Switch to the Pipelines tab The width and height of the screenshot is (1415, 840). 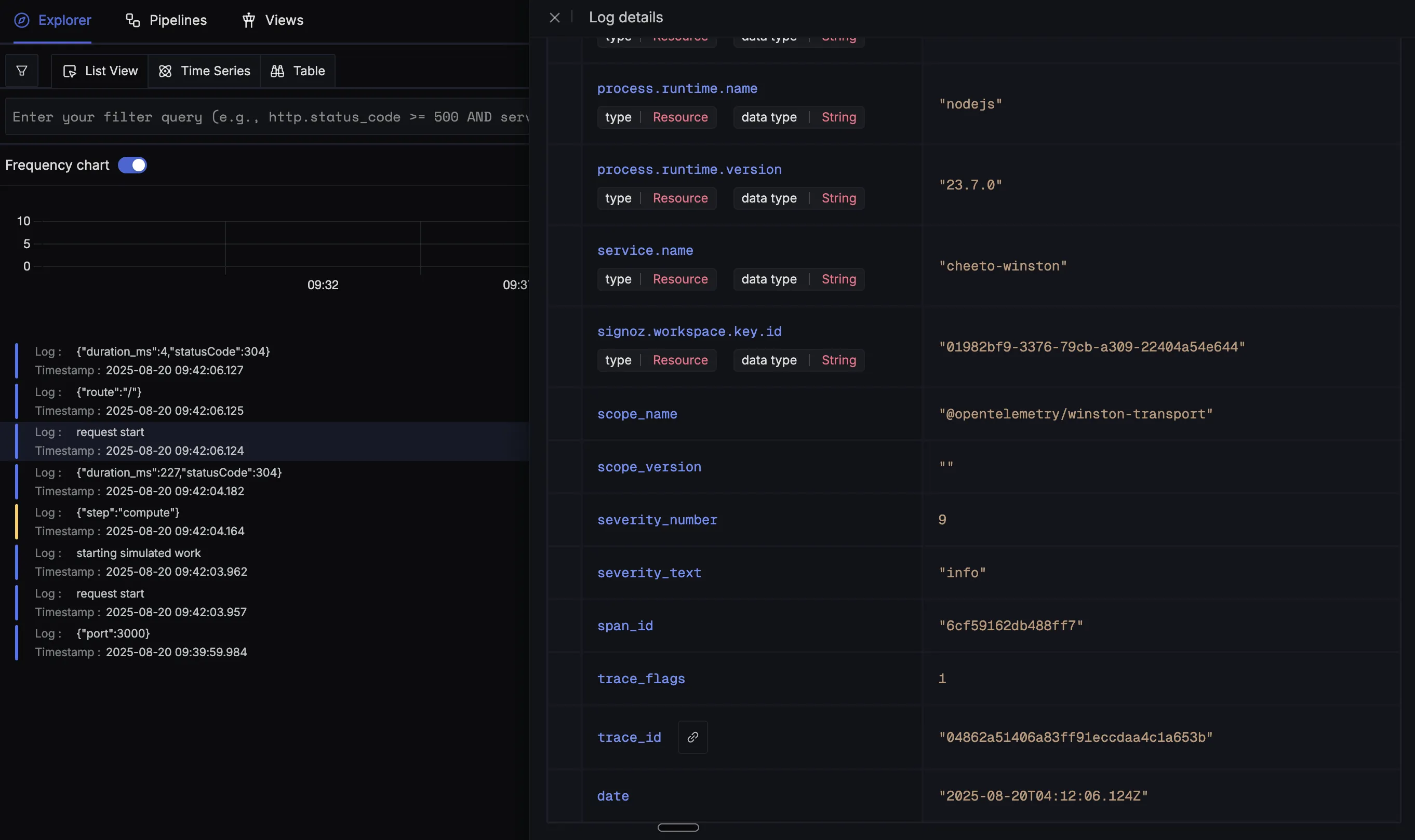(x=166, y=20)
